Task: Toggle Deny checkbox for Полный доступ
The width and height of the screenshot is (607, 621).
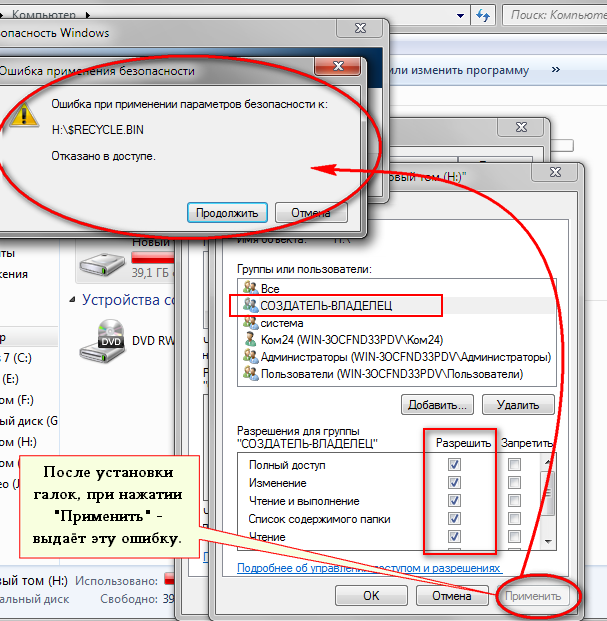Action: (x=514, y=464)
